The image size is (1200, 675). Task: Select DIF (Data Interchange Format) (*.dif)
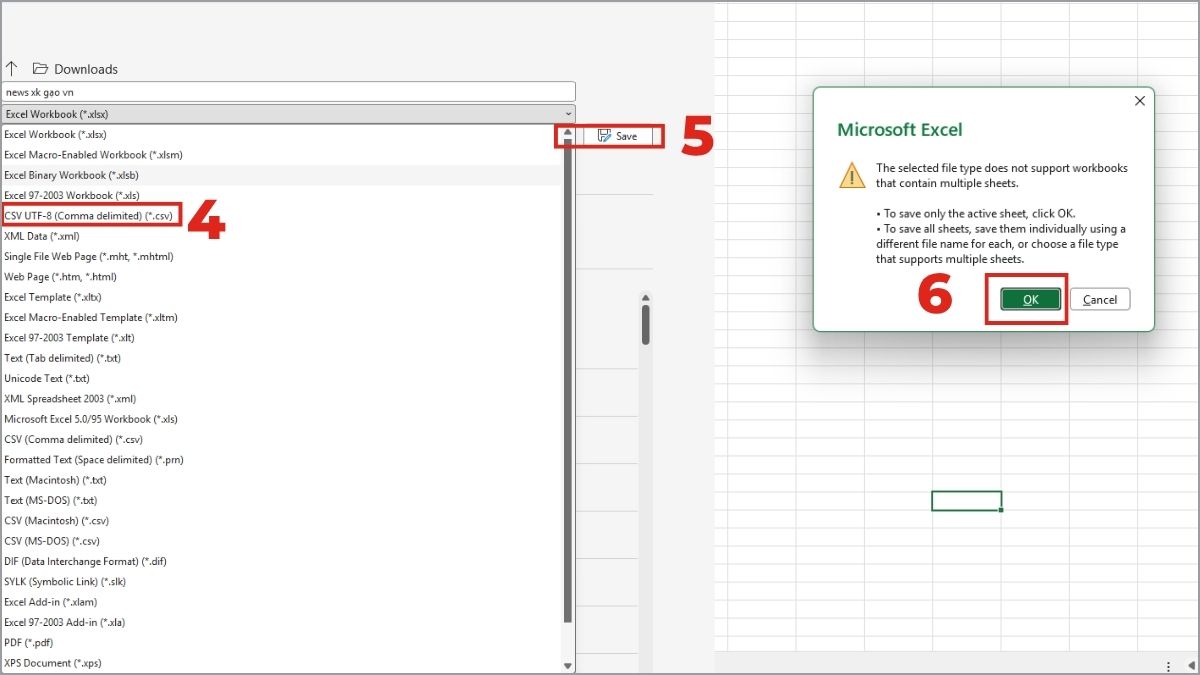click(280, 561)
